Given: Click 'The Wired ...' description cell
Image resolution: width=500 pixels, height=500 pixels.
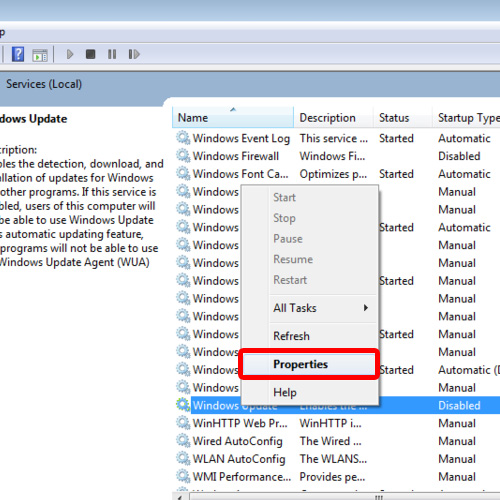Looking at the screenshot, I should point(330,441).
